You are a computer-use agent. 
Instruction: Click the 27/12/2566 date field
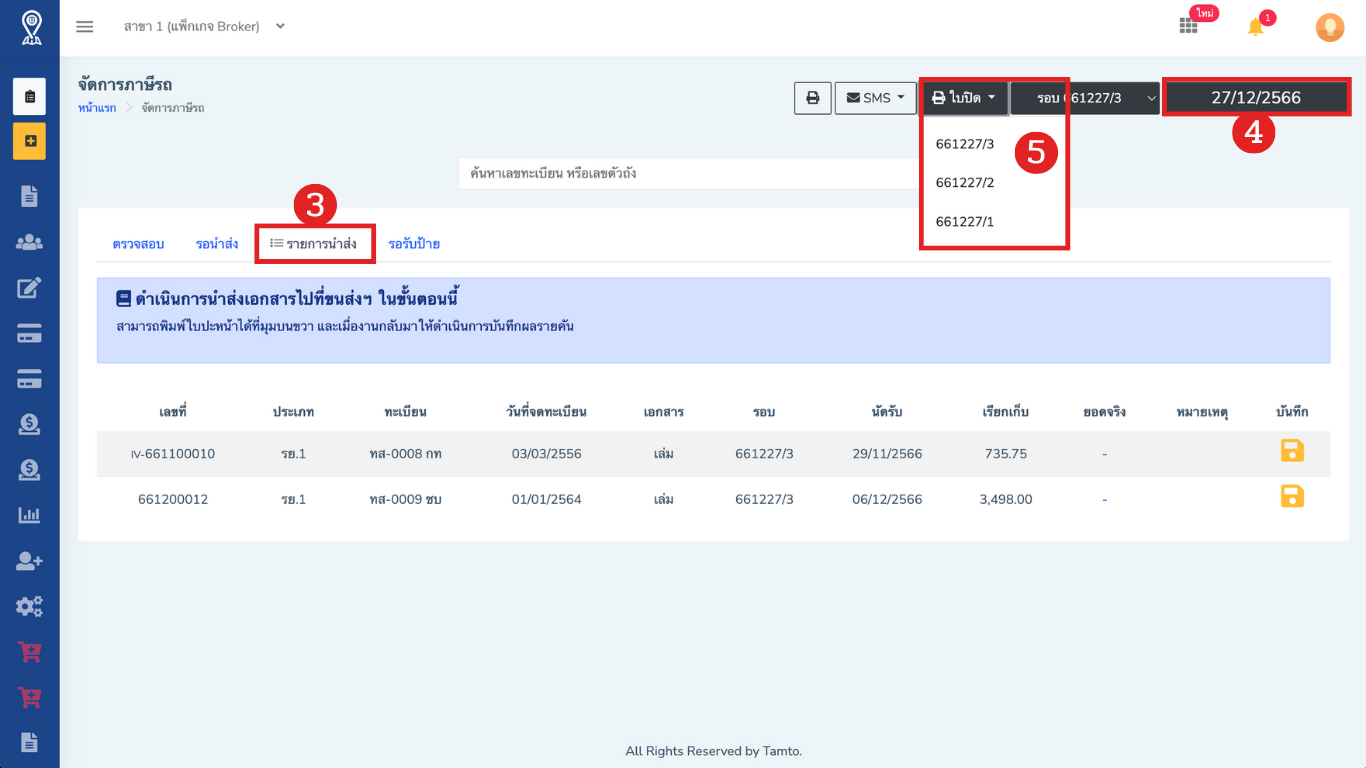coord(1256,98)
